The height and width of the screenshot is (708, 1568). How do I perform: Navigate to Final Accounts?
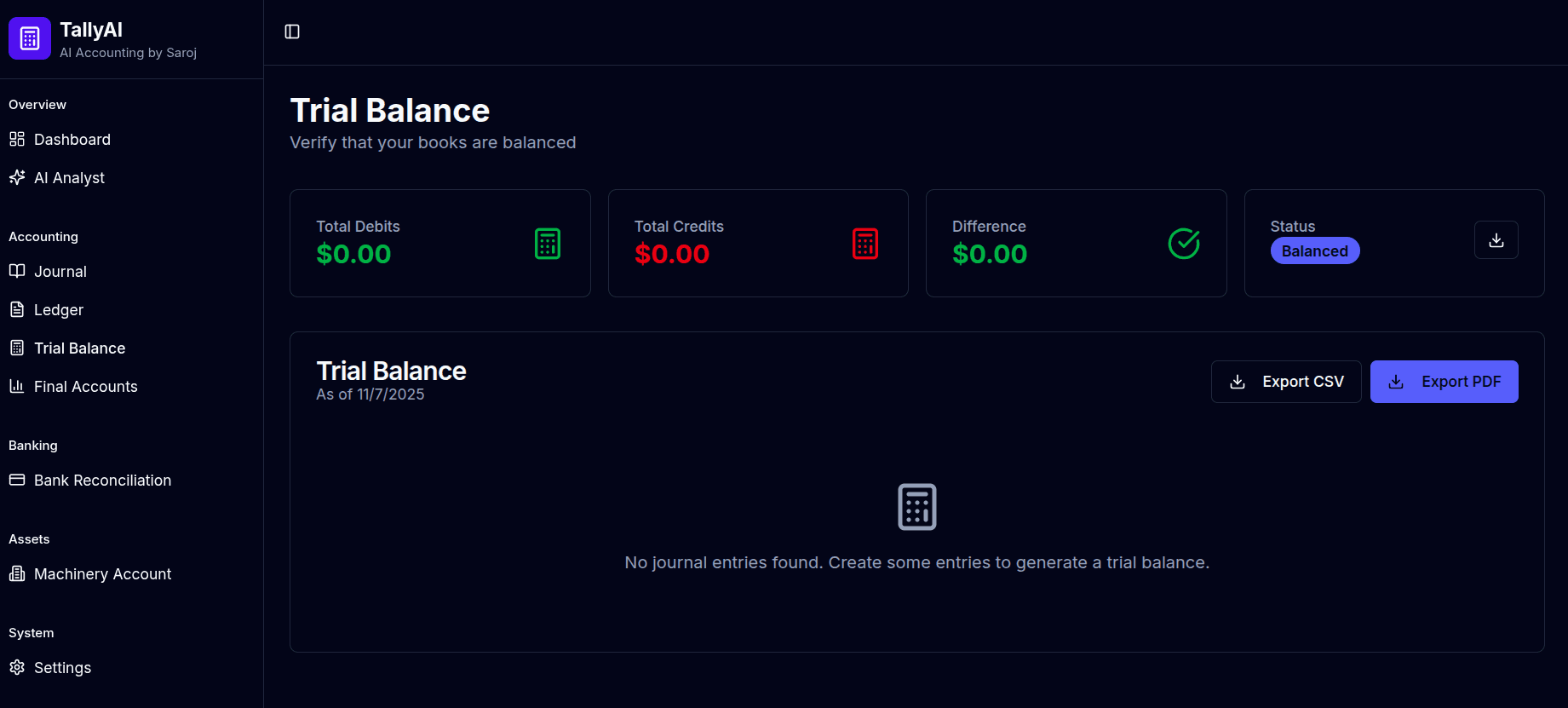pos(85,387)
